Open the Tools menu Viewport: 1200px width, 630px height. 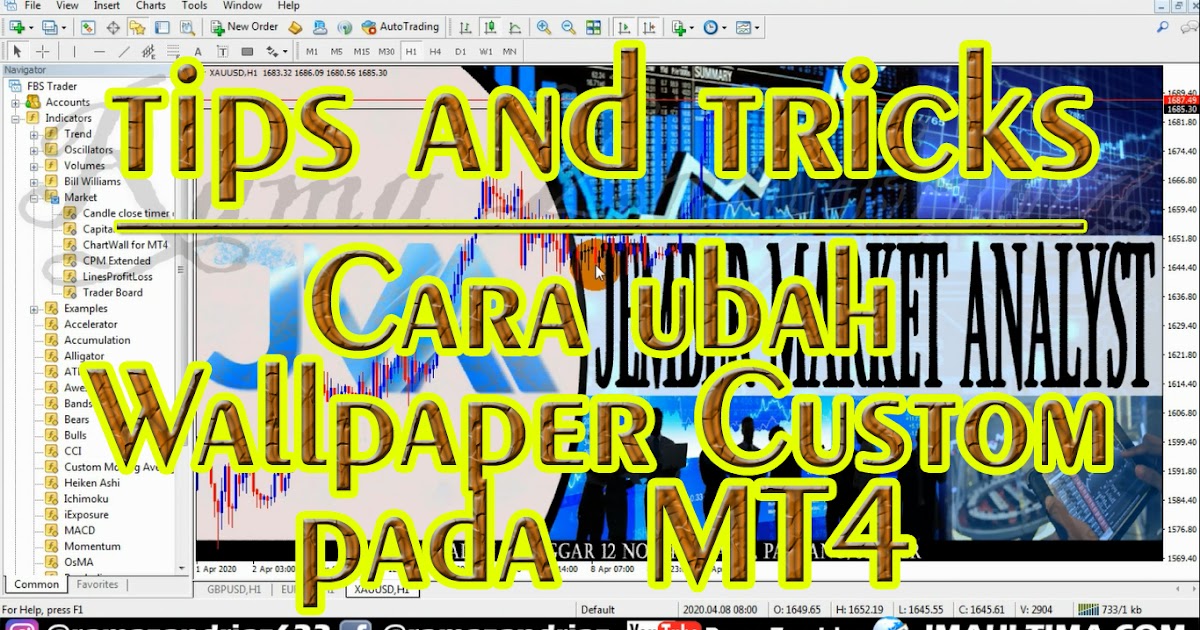(x=195, y=6)
